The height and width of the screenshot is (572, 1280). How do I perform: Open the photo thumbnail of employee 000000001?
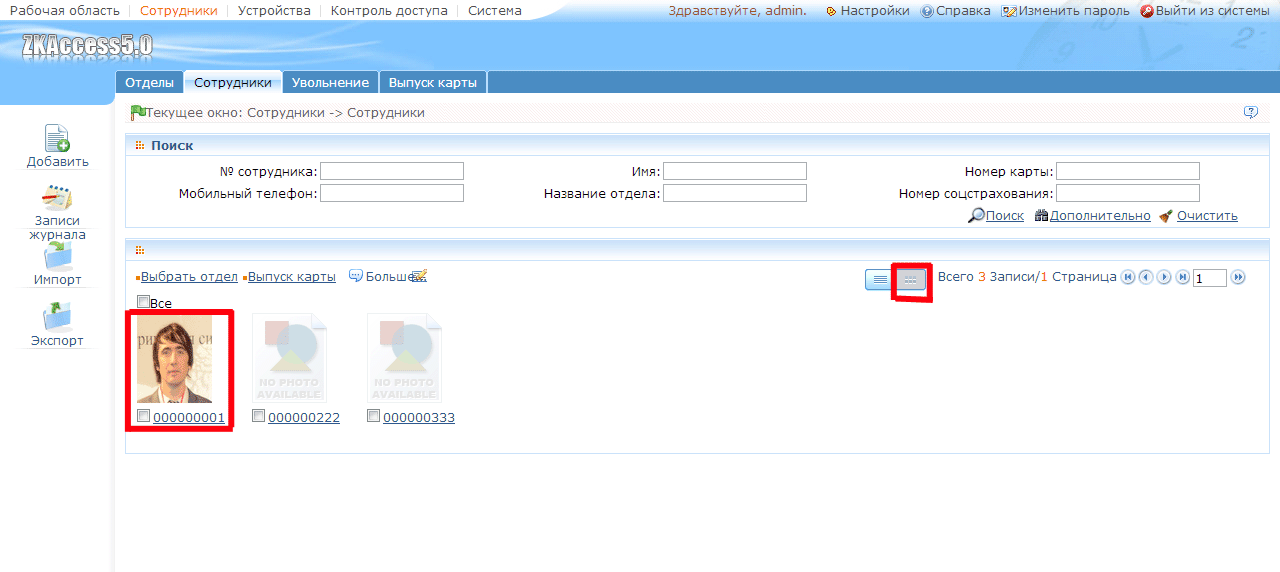pos(174,360)
